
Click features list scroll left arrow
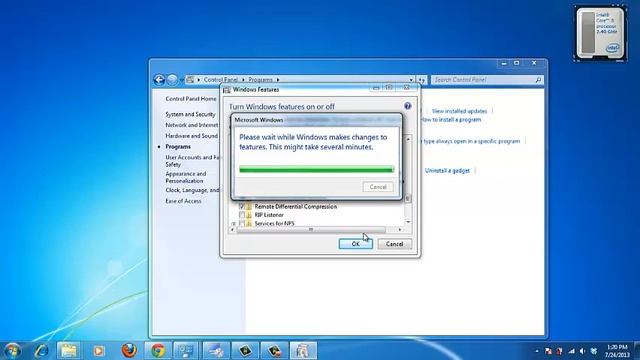pyautogui.click(x=233, y=230)
